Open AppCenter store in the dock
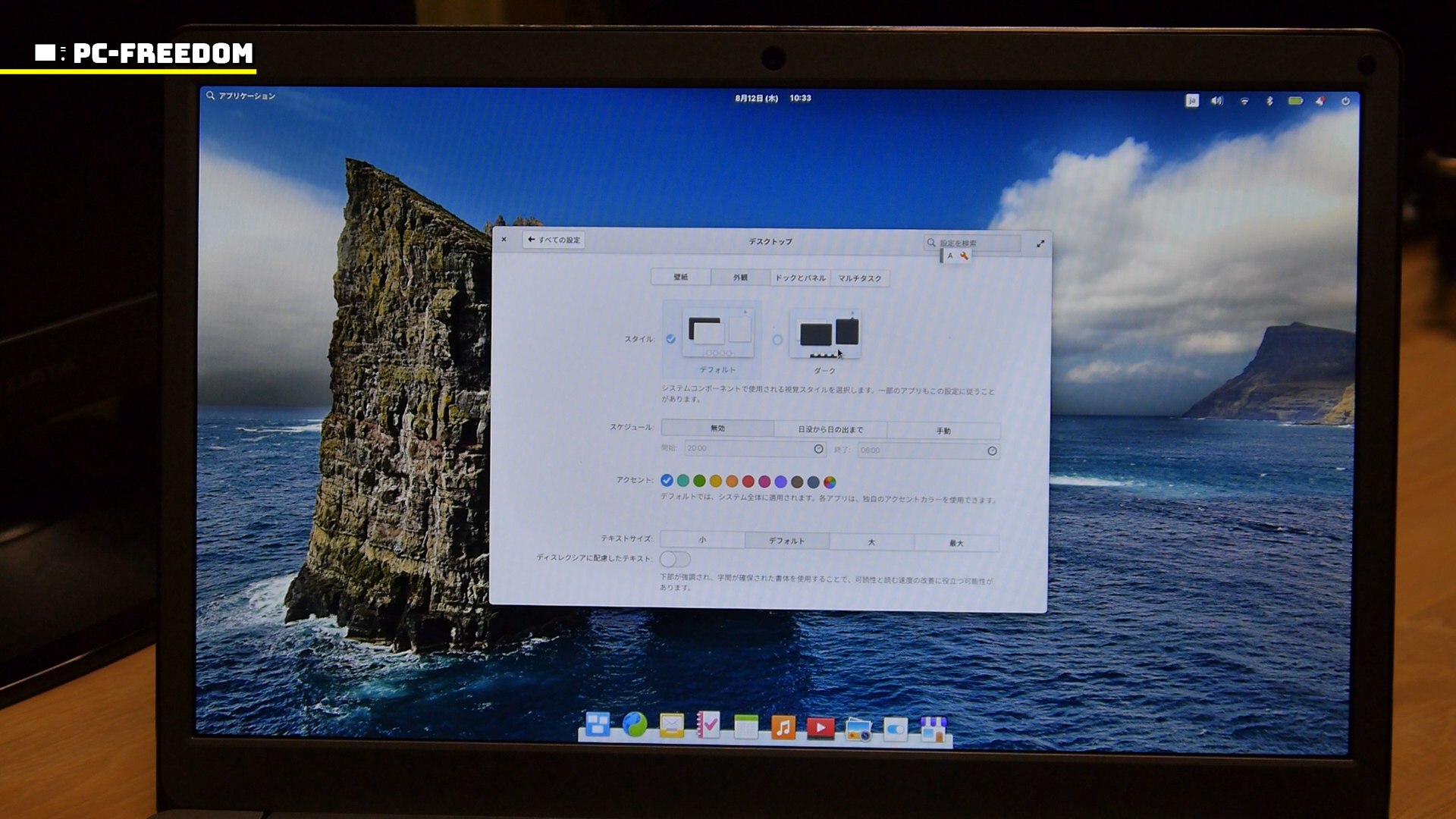 coord(933,729)
